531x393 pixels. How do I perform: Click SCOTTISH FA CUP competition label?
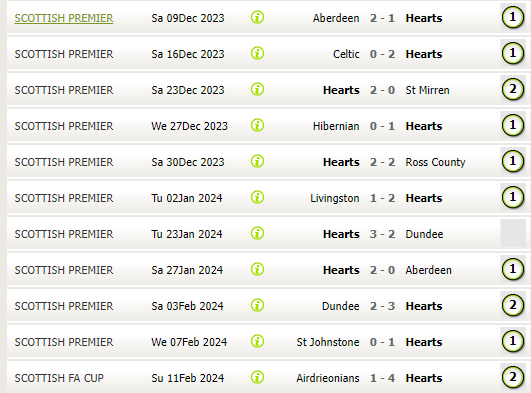tap(59, 378)
